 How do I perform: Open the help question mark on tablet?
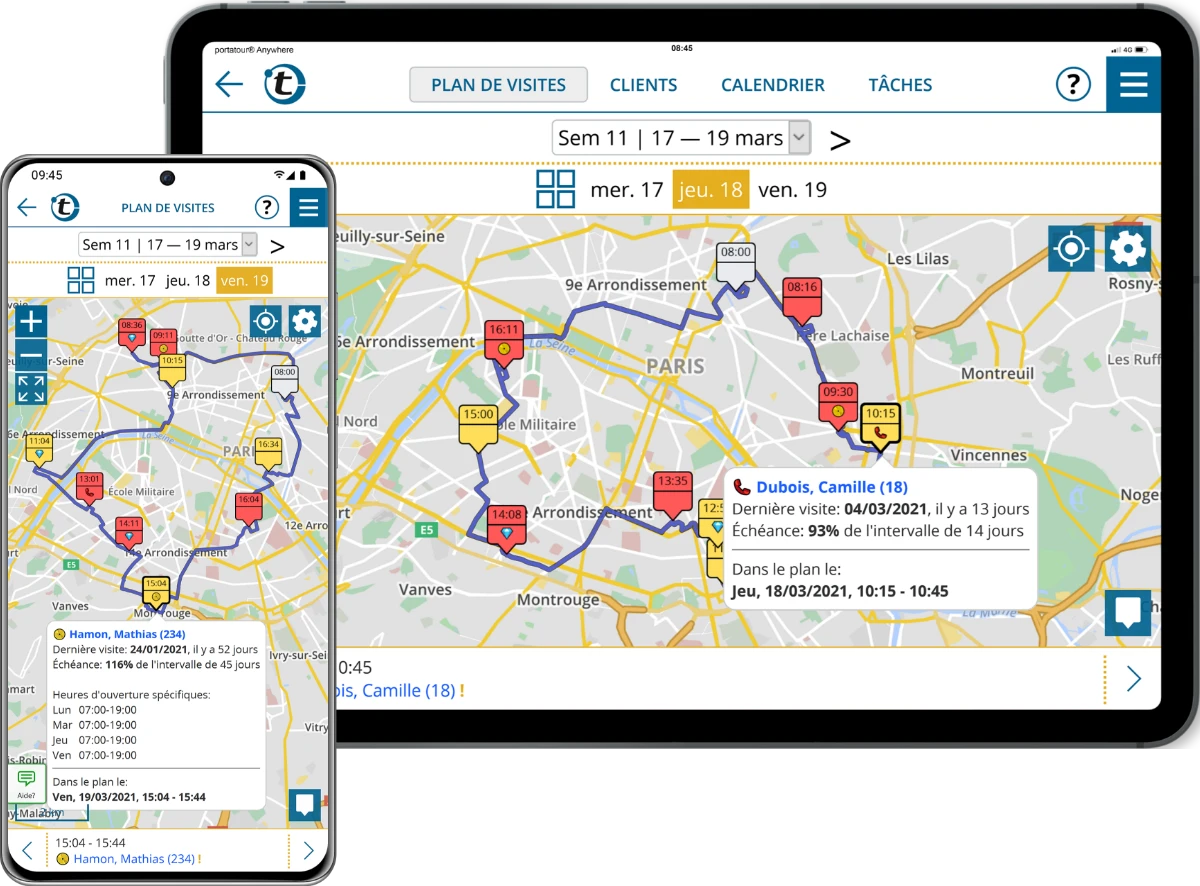tap(1073, 84)
